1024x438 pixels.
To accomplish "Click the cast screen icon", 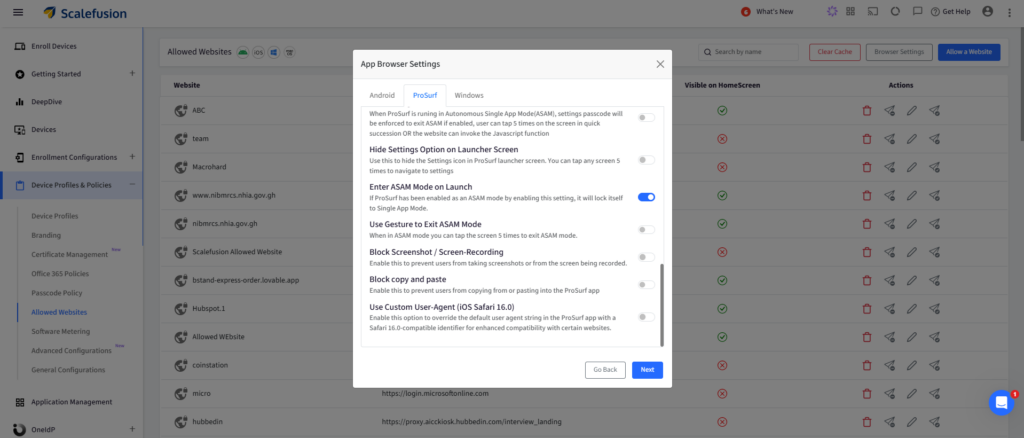I will (x=872, y=11).
